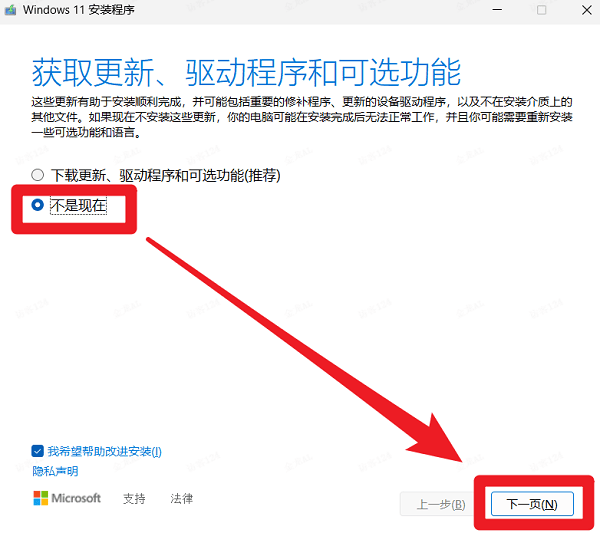The image size is (600, 533).
Task: Click the maximize button in the title bar
Action: coord(541,10)
